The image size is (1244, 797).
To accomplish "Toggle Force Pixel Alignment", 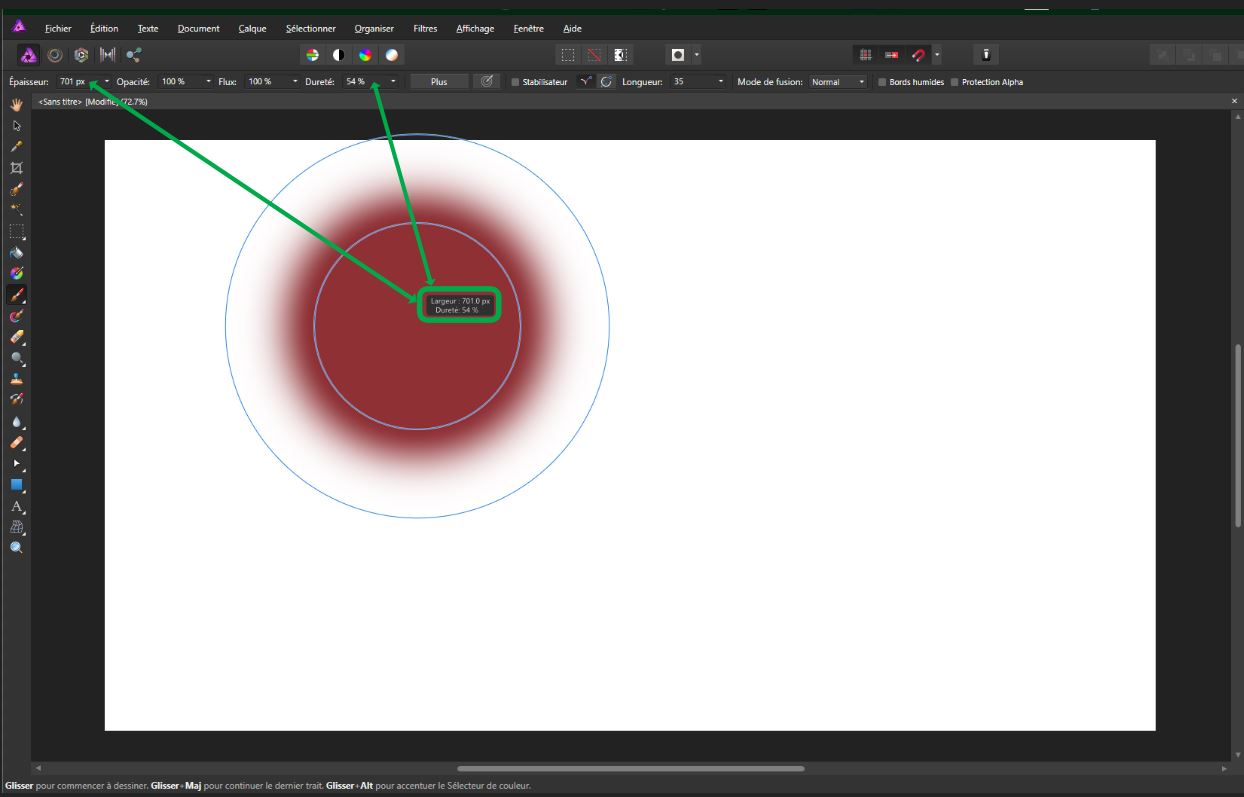I will (x=865, y=55).
